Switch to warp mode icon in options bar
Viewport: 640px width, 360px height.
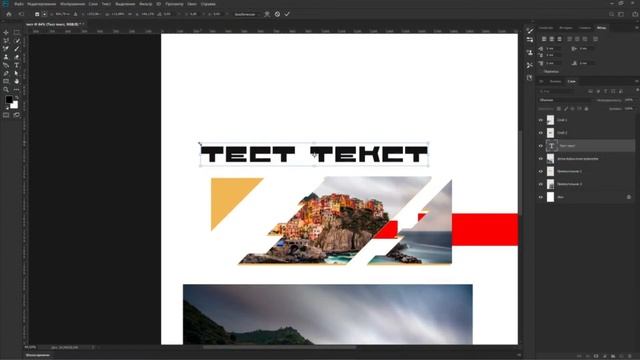[267, 14]
